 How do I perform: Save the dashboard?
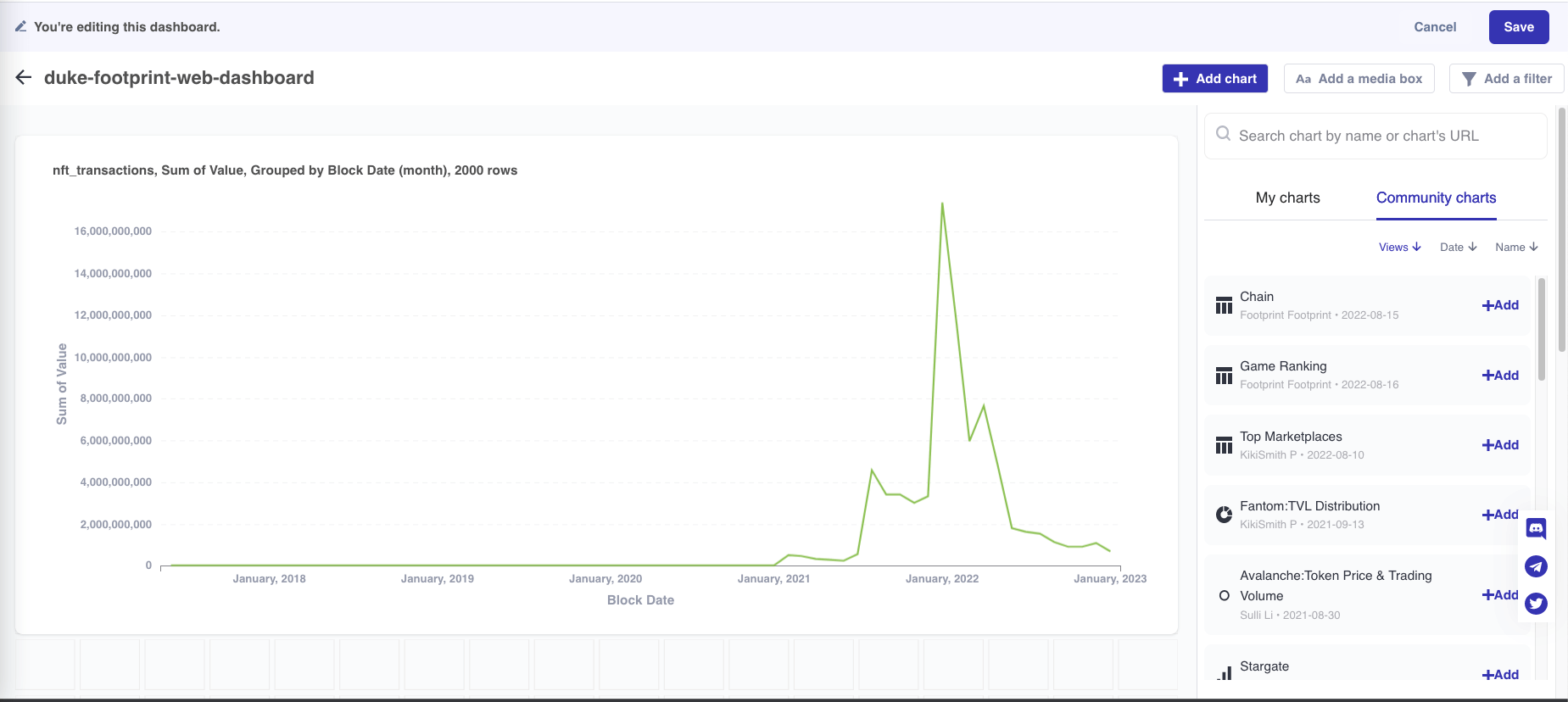click(x=1519, y=27)
